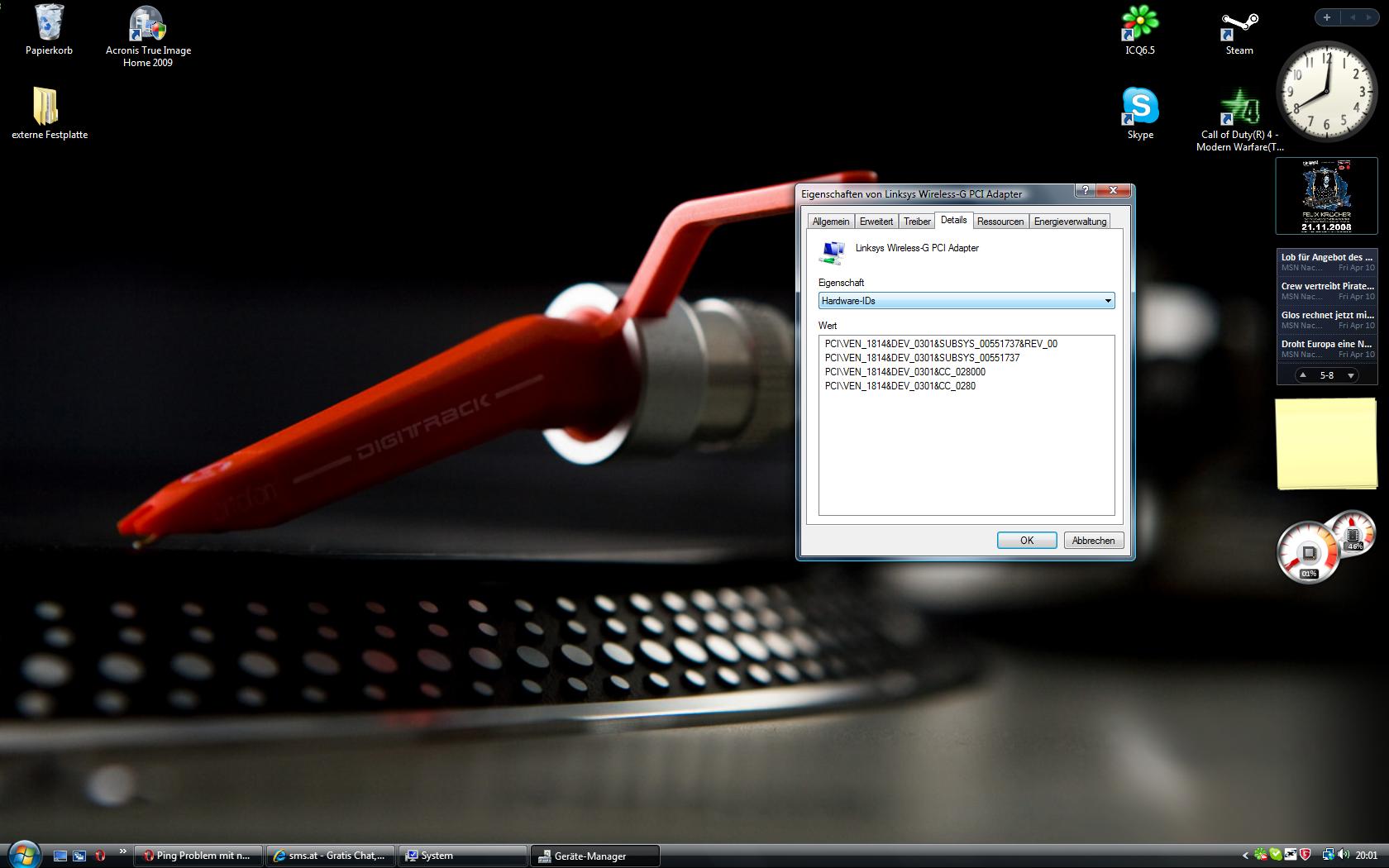
Task: Click the properties dialog title bar text
Action: click(912, 194)
